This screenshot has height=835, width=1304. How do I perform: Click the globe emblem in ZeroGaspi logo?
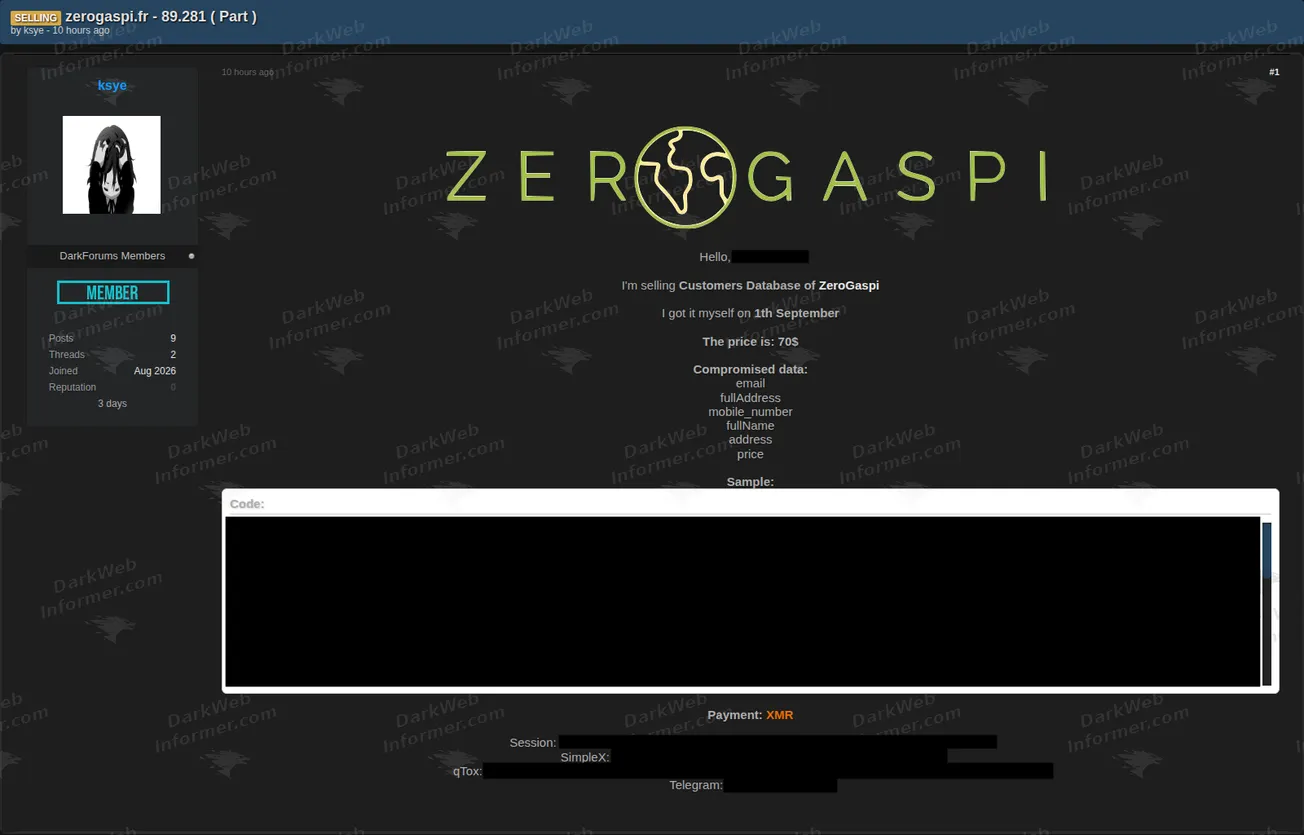coord(685,178)
